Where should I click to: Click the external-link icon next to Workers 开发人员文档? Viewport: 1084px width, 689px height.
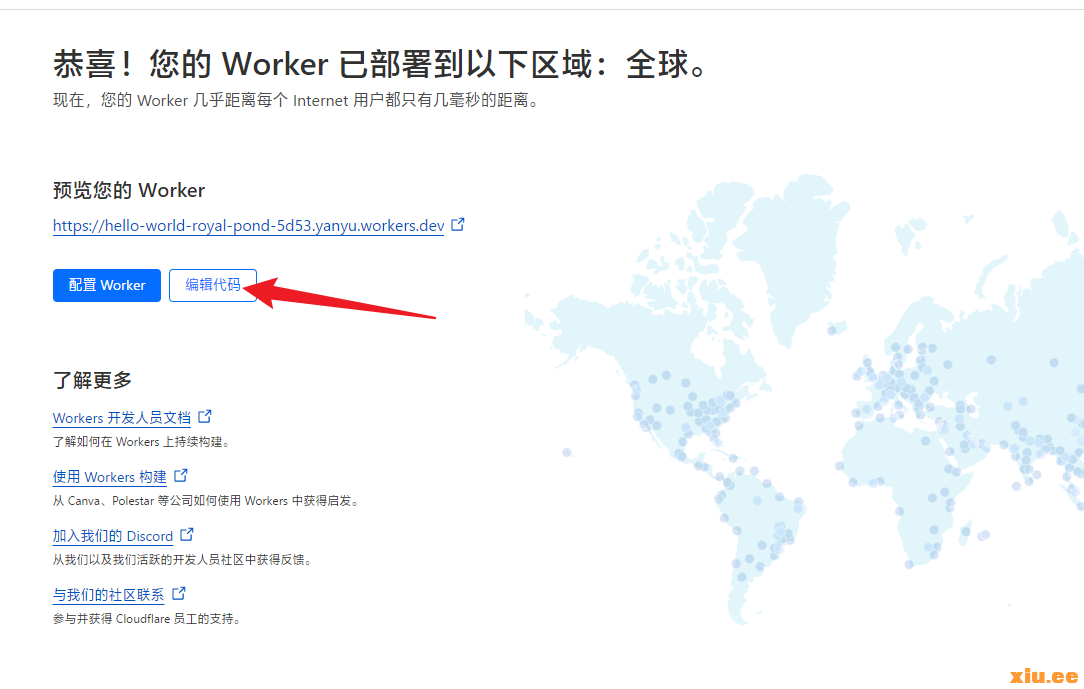tap(205, 416)
